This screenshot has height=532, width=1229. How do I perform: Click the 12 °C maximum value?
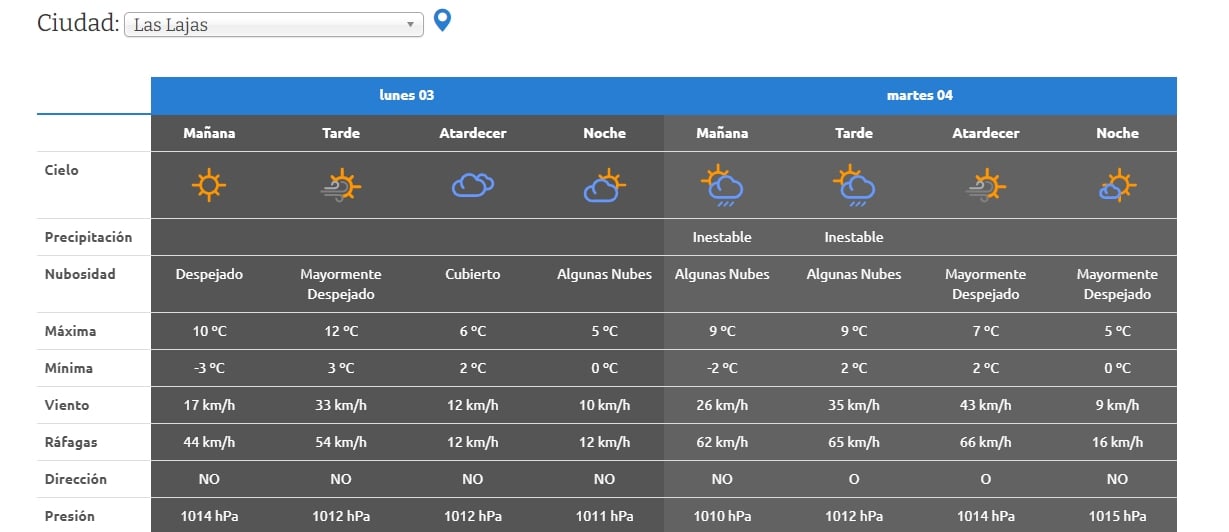coord(341,331)
